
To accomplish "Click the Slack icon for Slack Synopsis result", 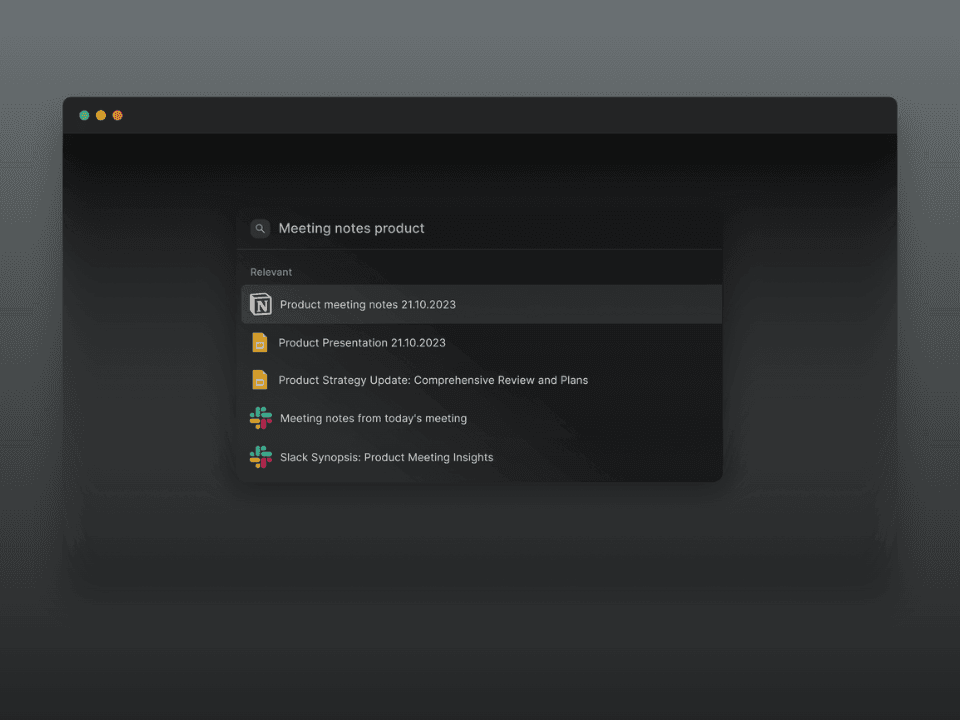I will coord(261,457).
